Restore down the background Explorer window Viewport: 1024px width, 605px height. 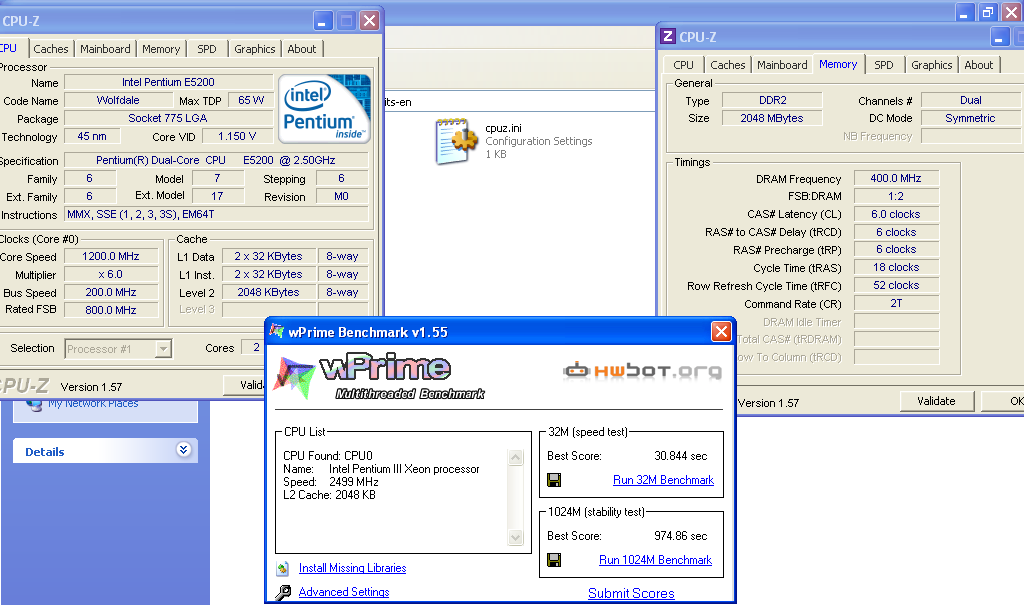[987, 12]
